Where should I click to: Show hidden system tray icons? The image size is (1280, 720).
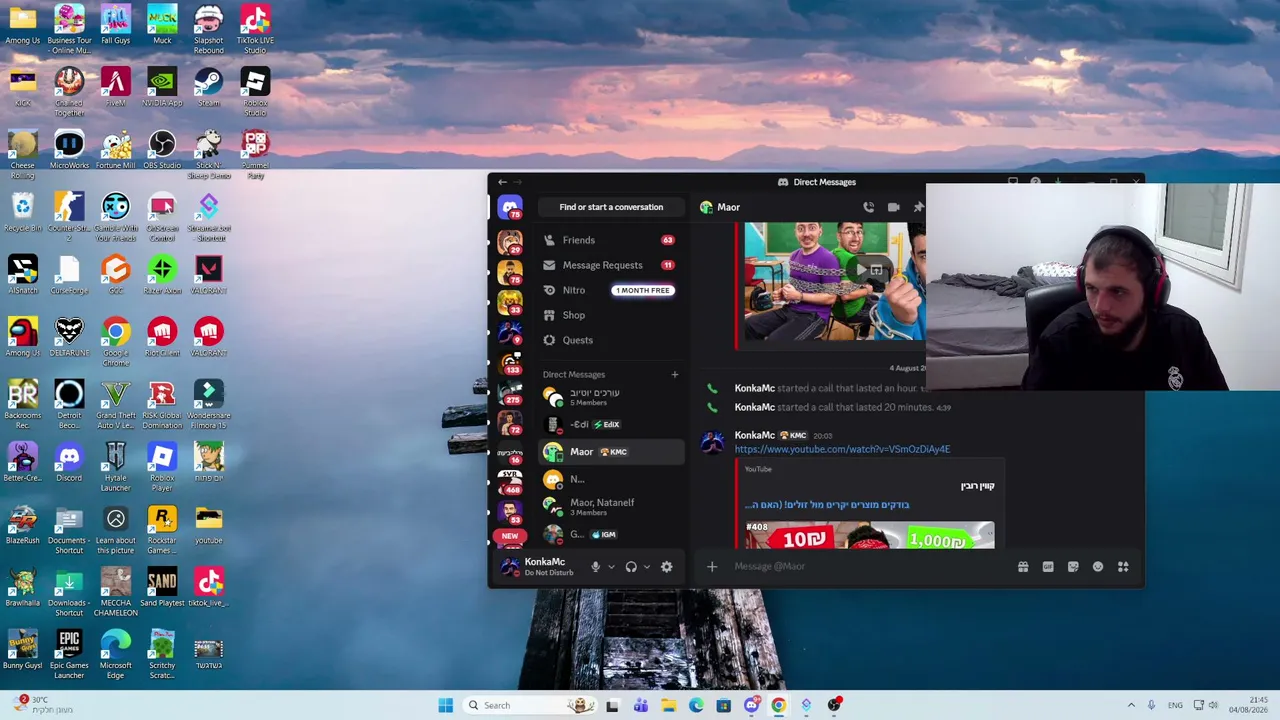coord(1131,705)
